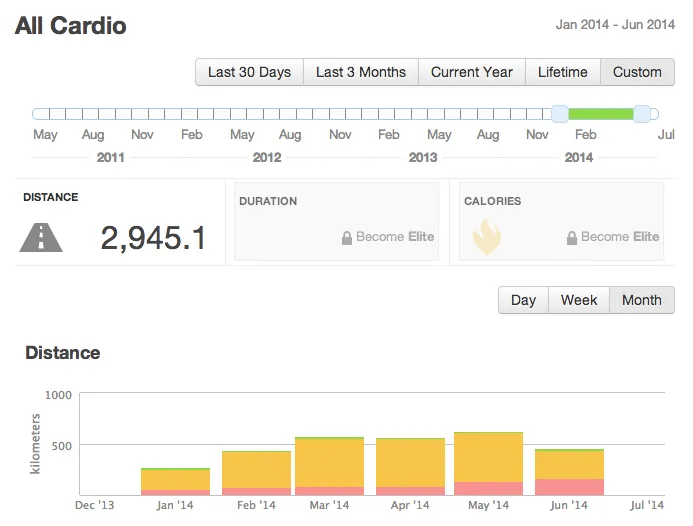Group the chart by Day
This screenshot has height=526, width=693.
(523, 300)
